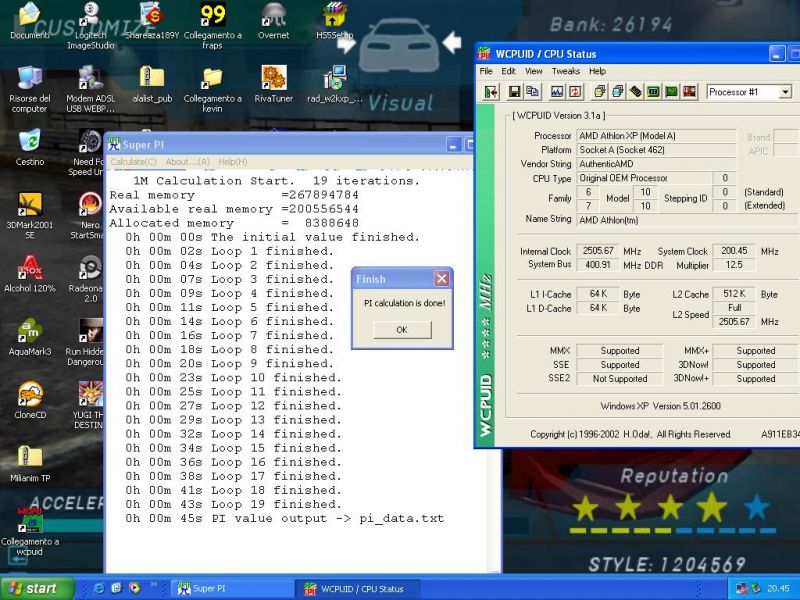Select the Milanim TP folder icon

[30, 464]
